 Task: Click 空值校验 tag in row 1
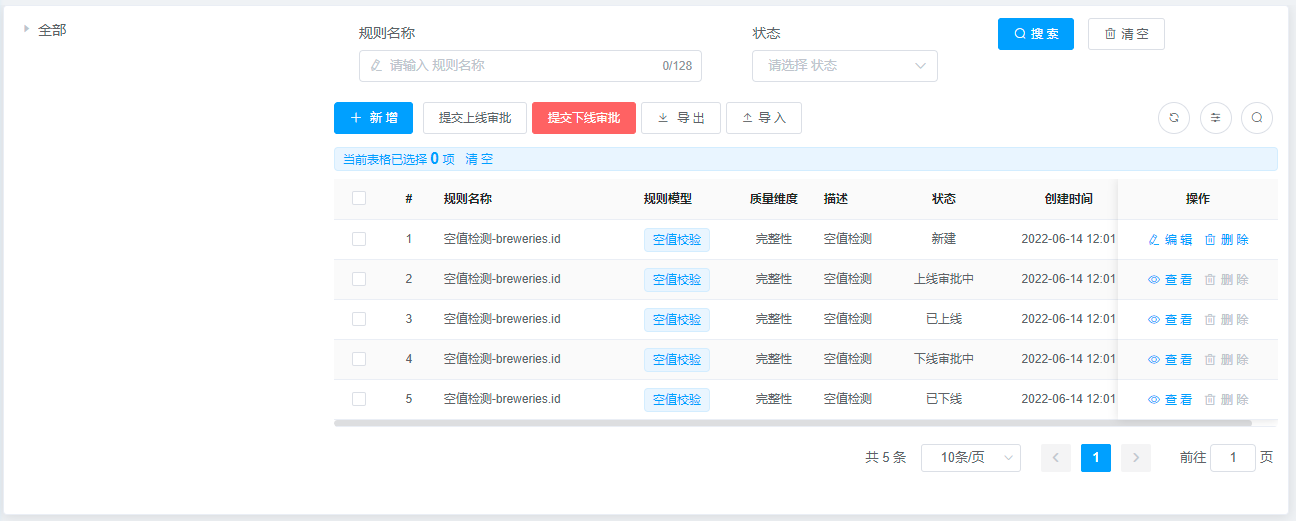tap(677, 240)
